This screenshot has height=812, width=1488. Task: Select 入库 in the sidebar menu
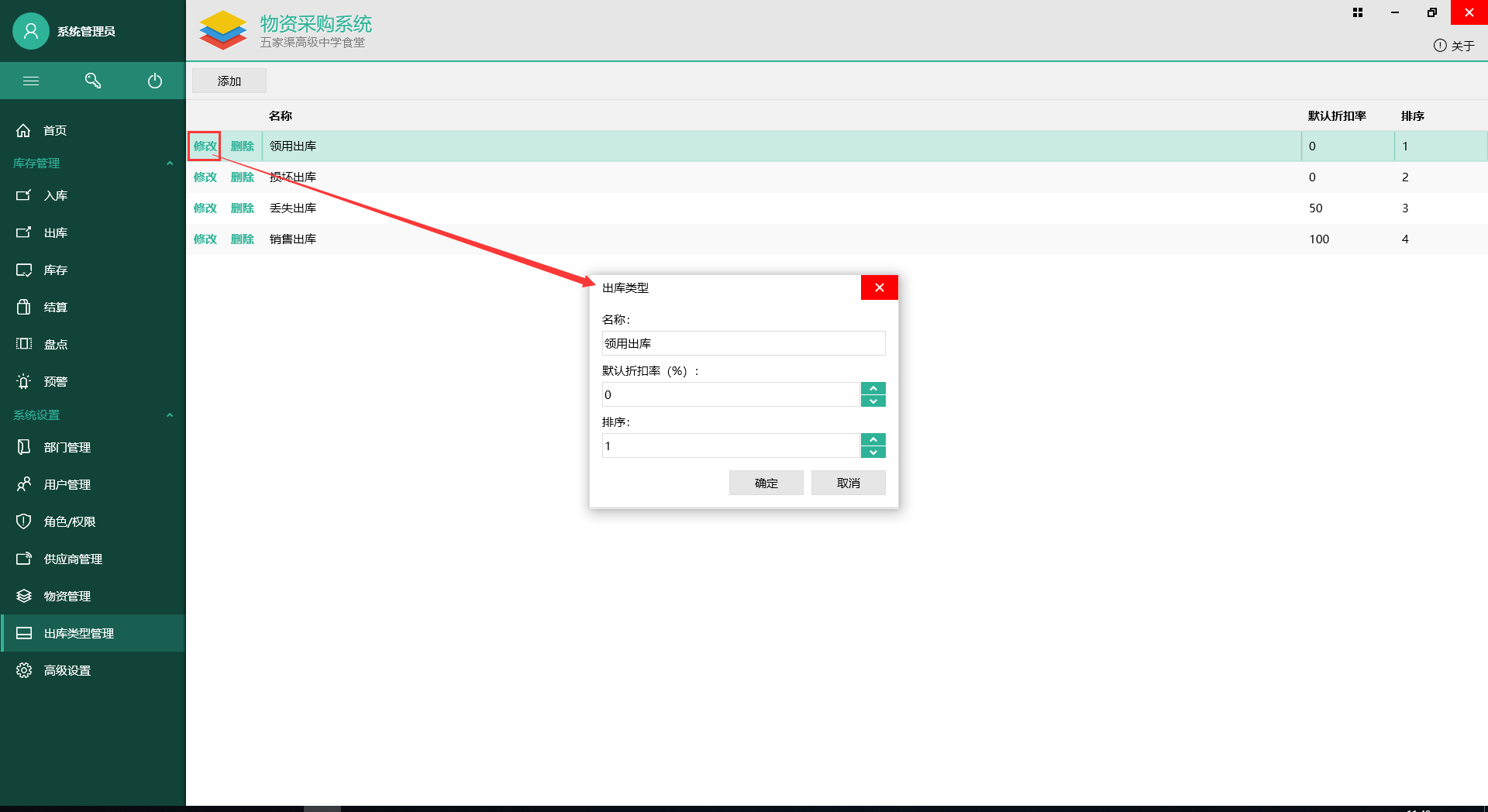click(55, 195)
